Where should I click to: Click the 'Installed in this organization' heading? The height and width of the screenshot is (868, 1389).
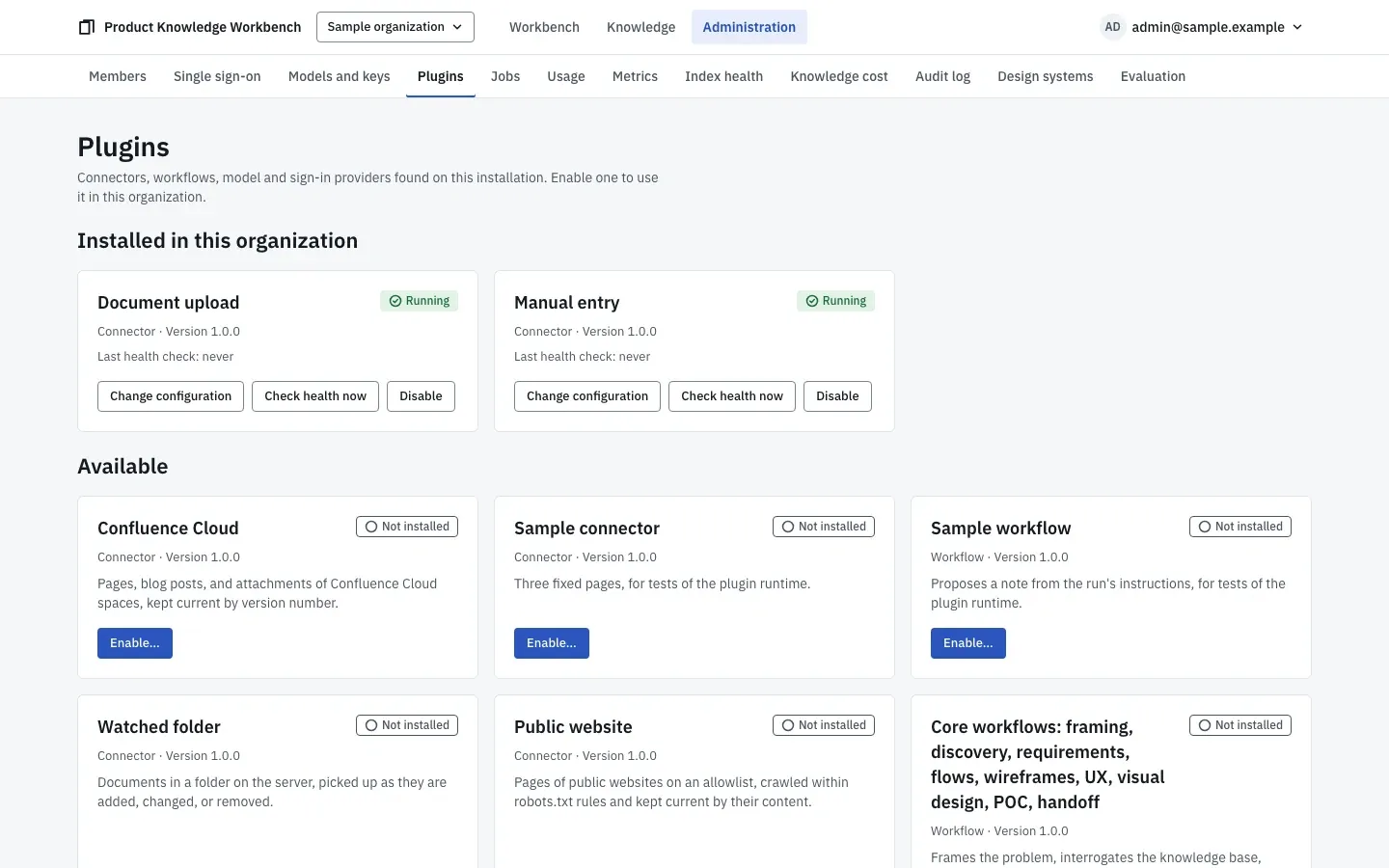217,241
